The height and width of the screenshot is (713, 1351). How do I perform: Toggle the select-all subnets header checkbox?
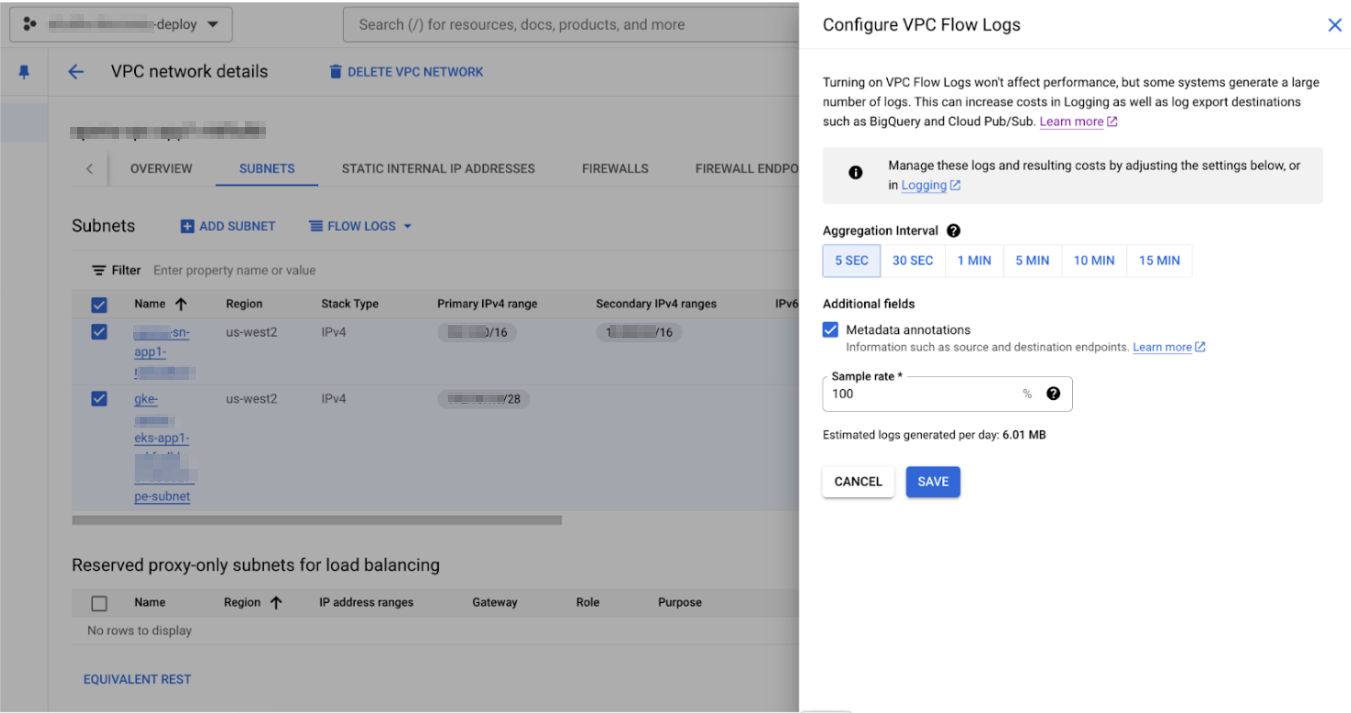[99, 304]
